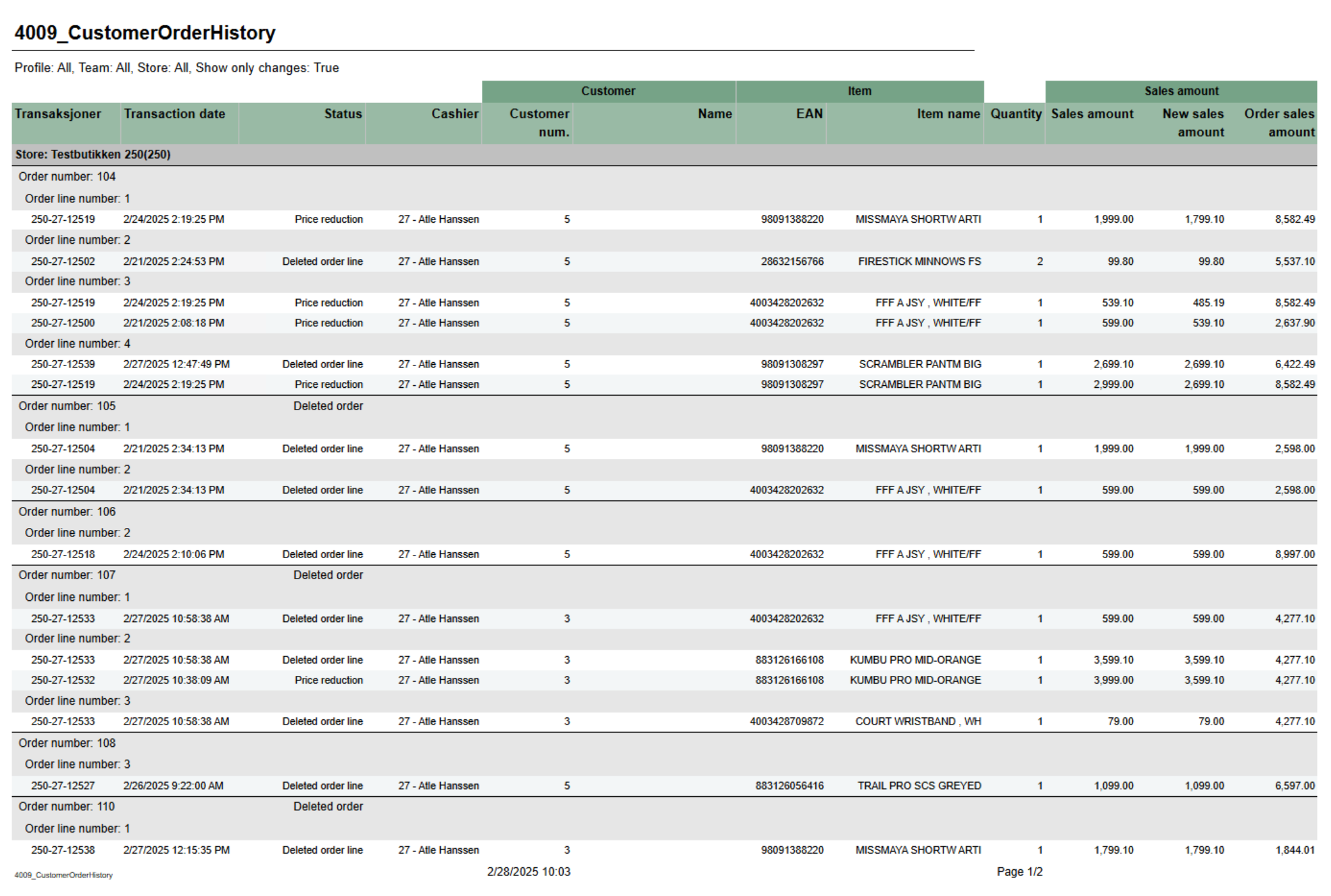Image resolution: width=1331 pixels, height=896 pixels.
Task: Click the COURT WRISTBAND item name
Action: point(918,721)
